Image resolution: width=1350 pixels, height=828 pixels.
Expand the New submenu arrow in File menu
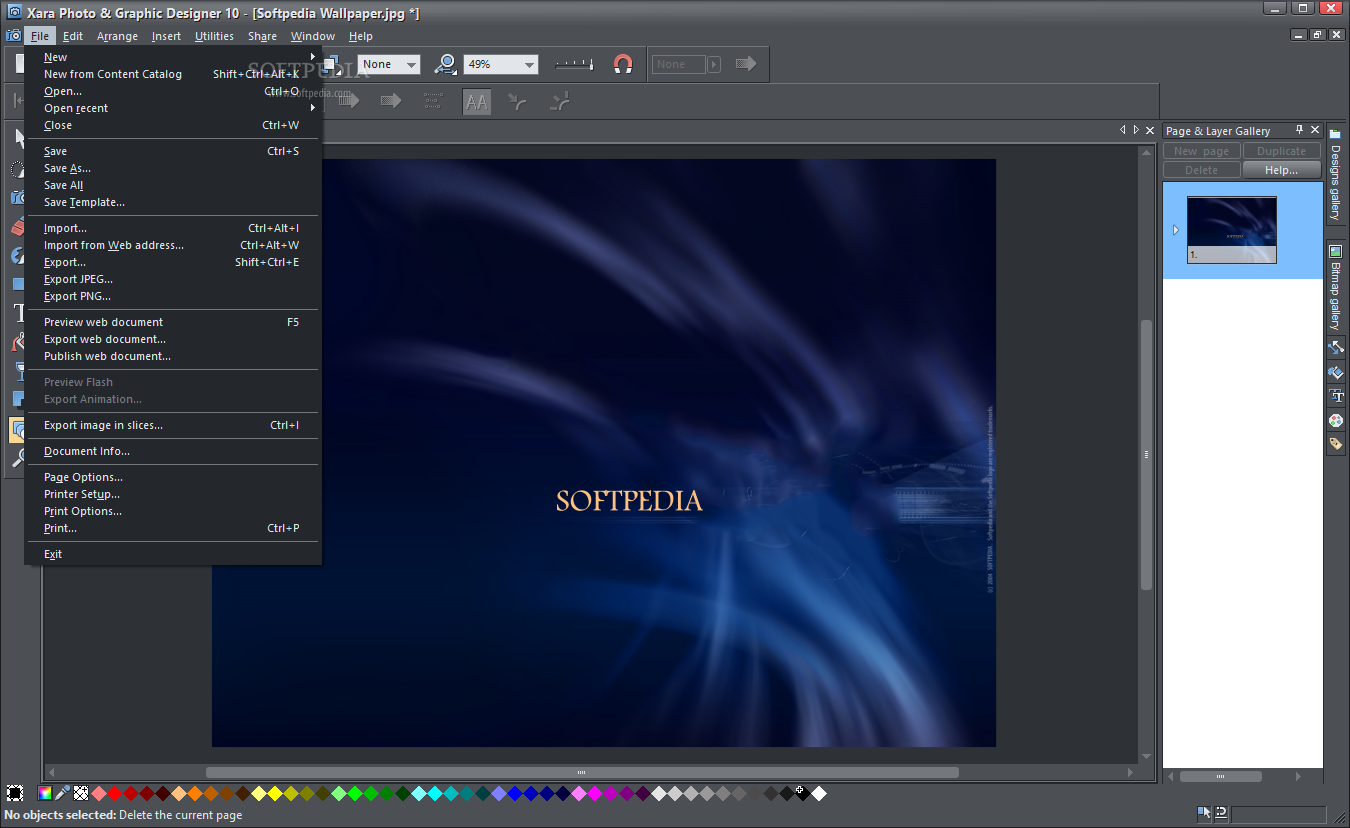point(312,57)
